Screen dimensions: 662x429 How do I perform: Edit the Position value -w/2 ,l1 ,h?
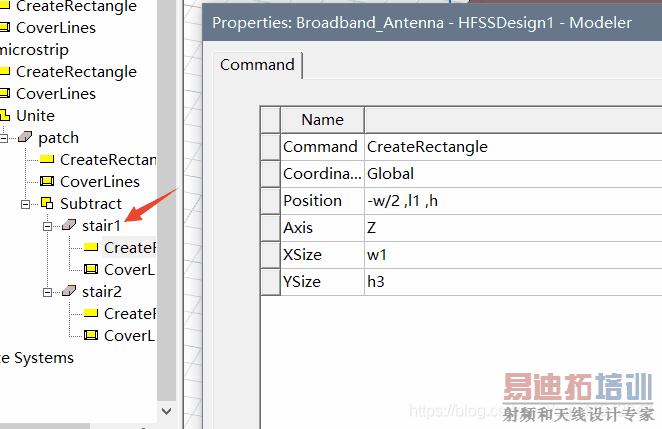coord(513,201)
